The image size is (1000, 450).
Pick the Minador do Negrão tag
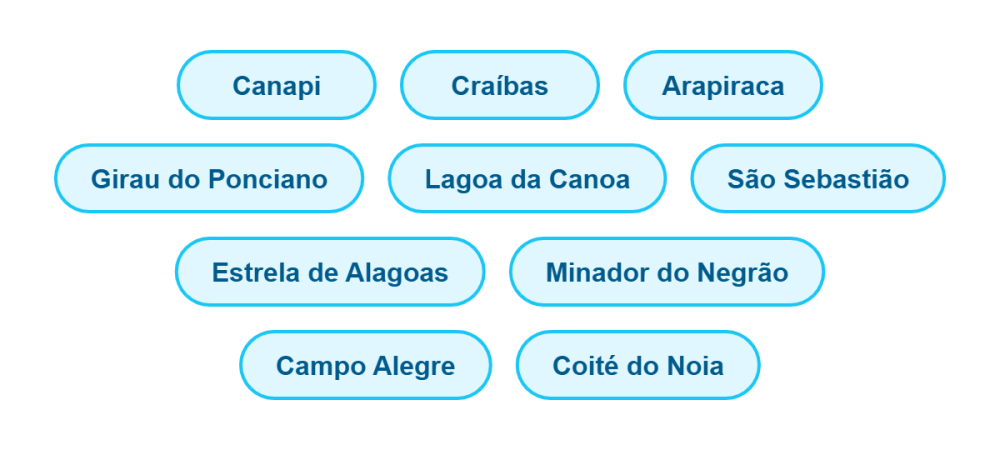(666, 272)
